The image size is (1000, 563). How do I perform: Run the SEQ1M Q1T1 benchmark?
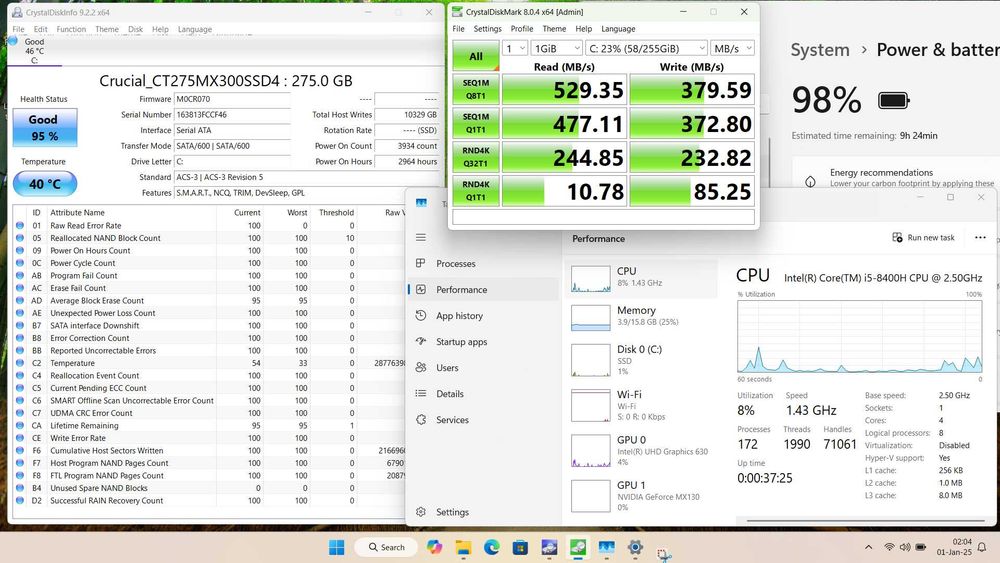pos(476,123)
